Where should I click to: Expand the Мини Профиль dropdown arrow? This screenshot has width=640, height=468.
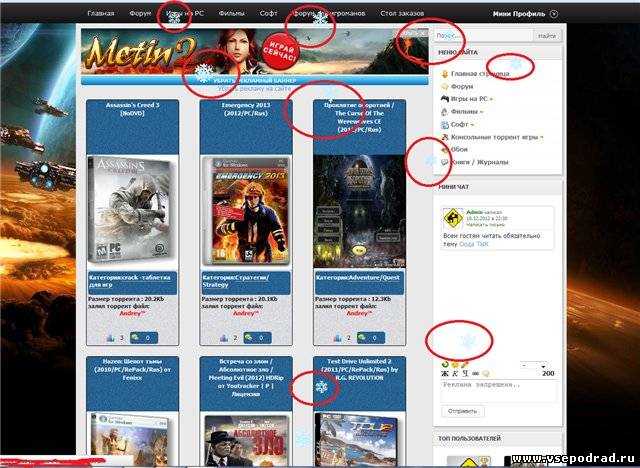(553, 14)
